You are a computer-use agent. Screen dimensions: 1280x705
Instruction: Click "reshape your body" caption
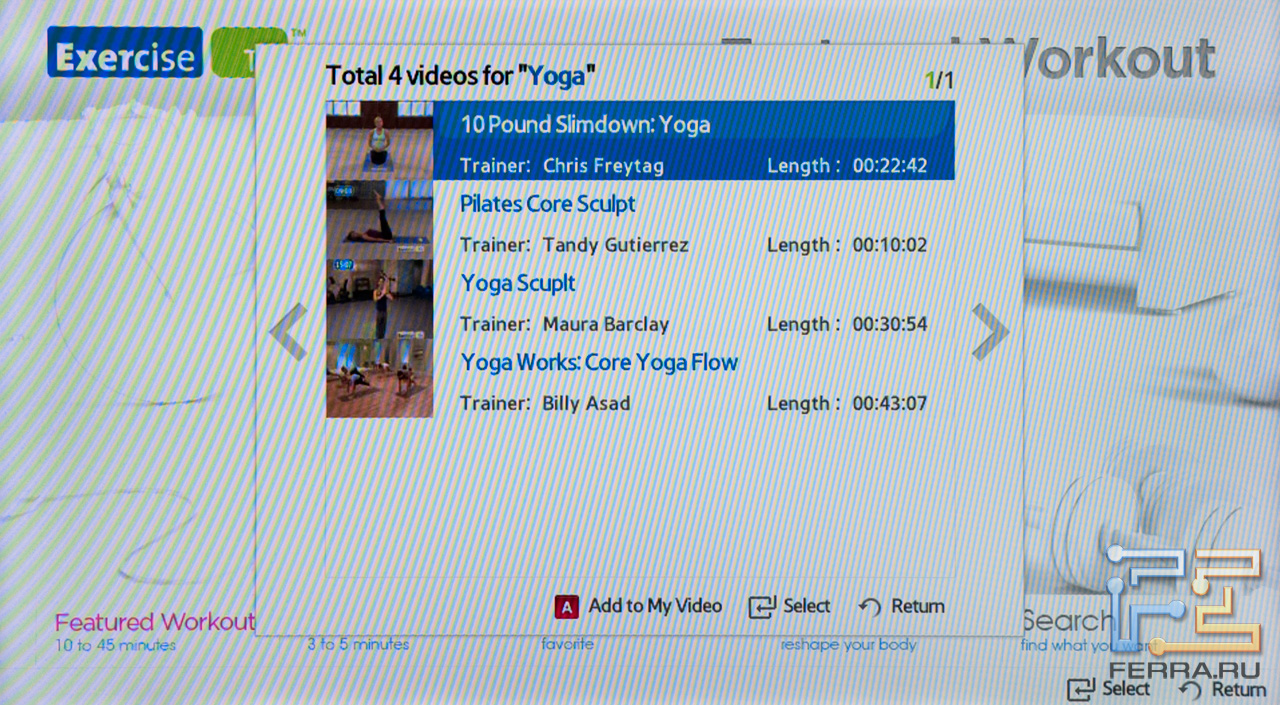[848, 645]
